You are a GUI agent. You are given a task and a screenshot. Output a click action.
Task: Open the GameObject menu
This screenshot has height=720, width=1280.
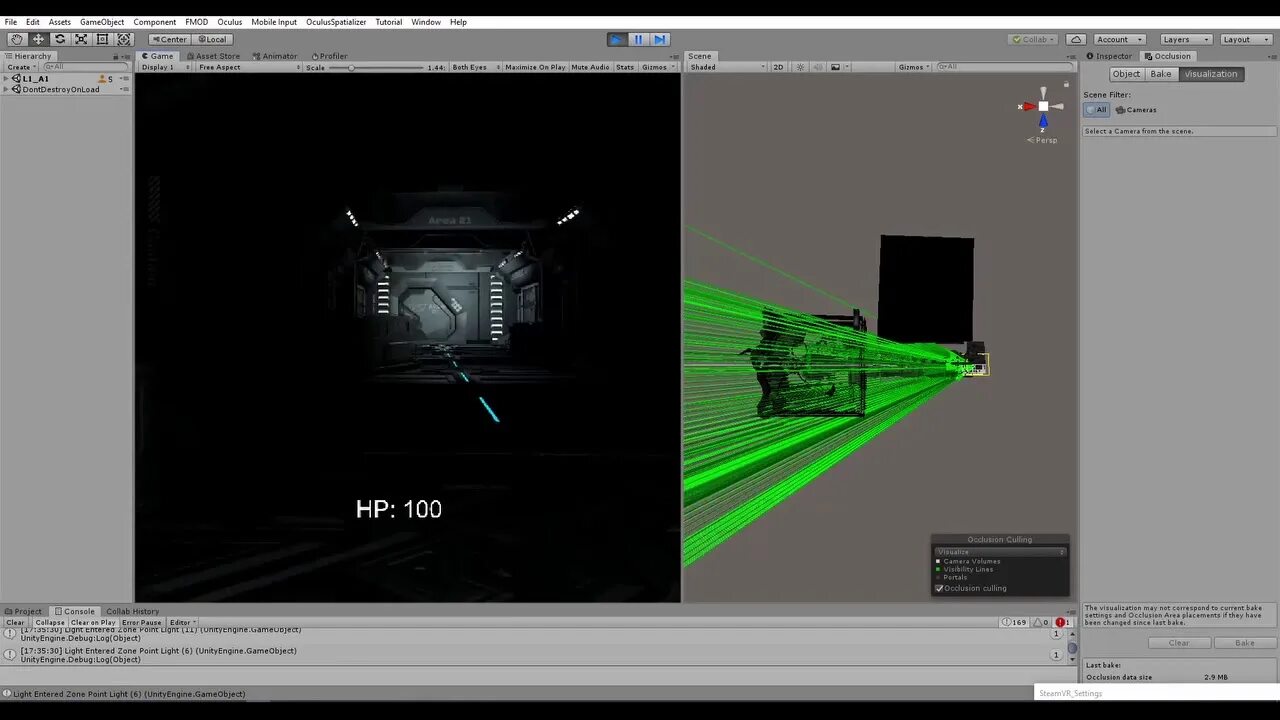tap(102, 22)
